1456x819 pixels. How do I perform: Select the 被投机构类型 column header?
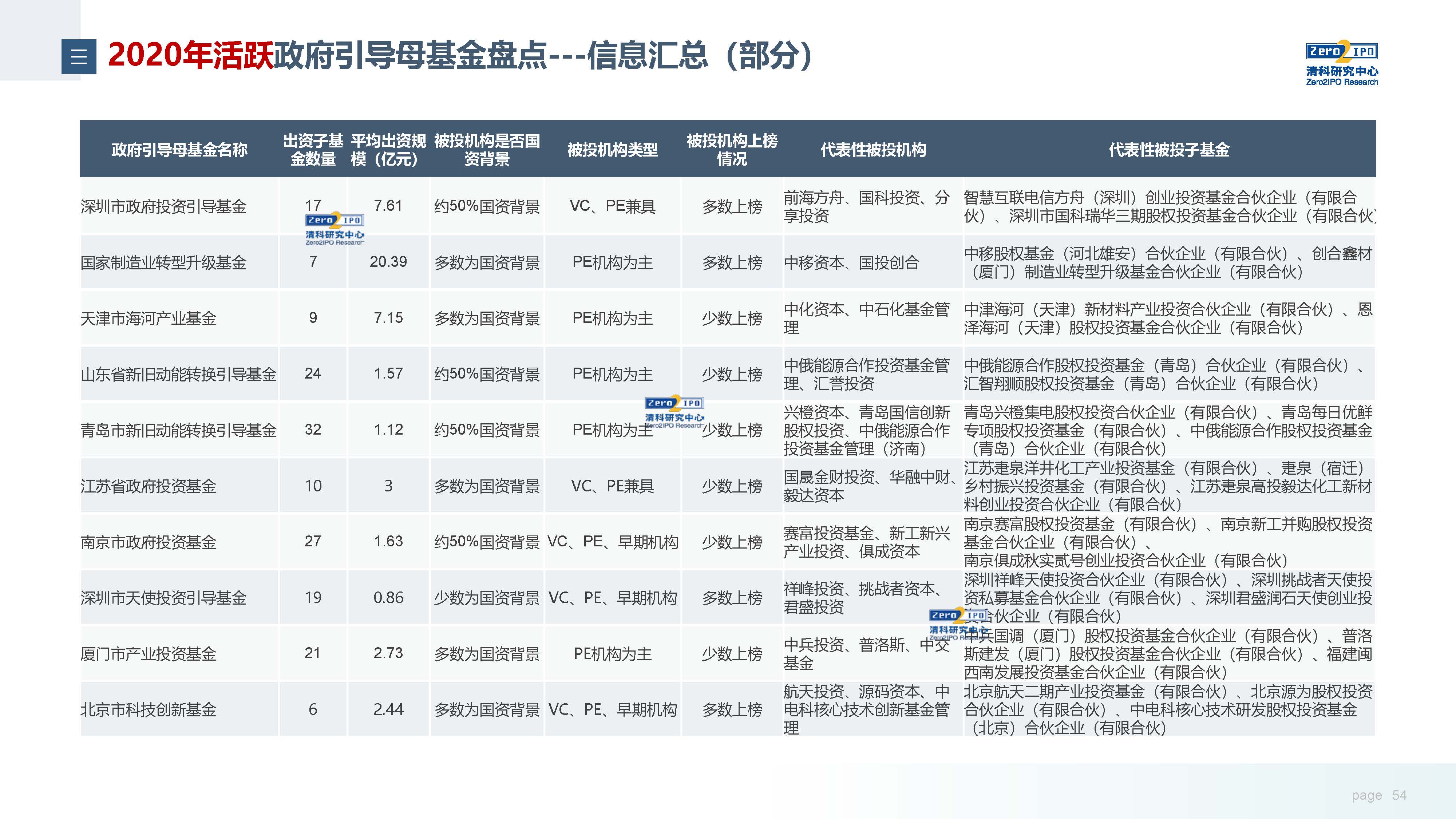click(x=612, y=150)
